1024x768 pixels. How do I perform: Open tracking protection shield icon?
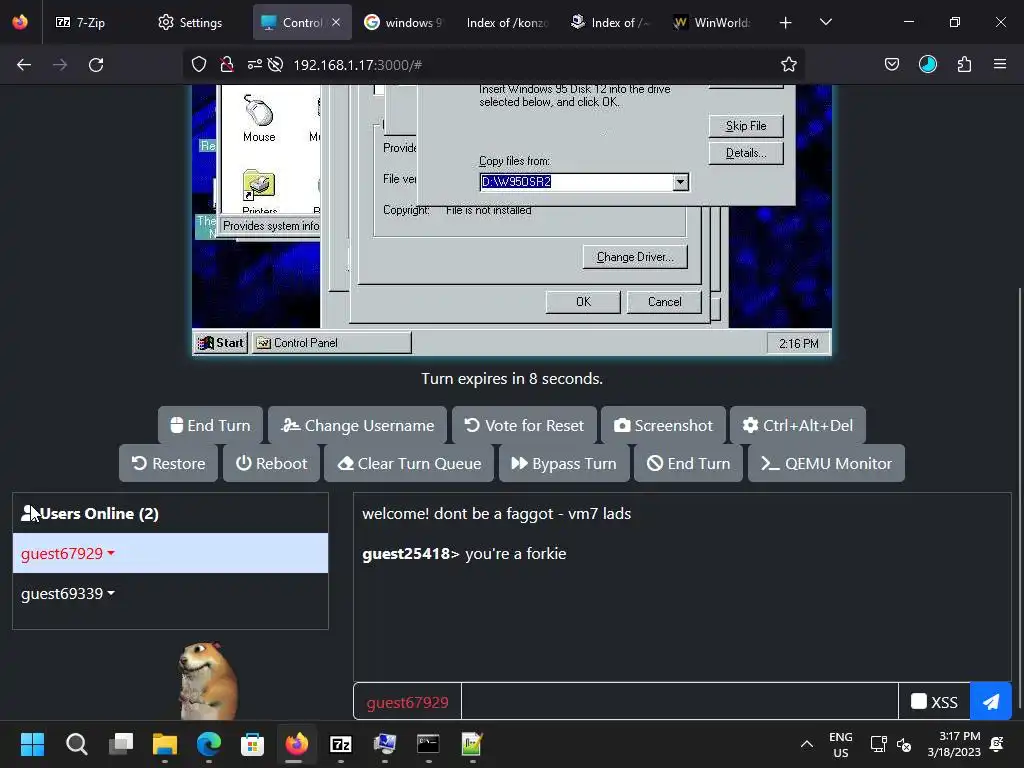click(199, 65)
